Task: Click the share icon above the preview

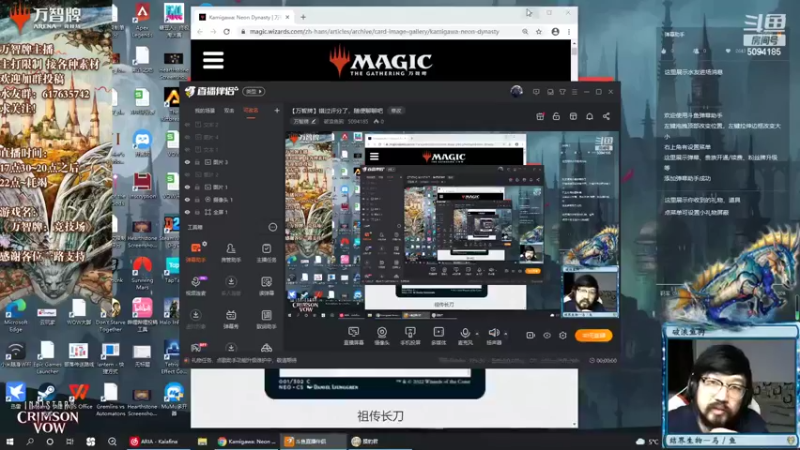Action: coord(606,116)
